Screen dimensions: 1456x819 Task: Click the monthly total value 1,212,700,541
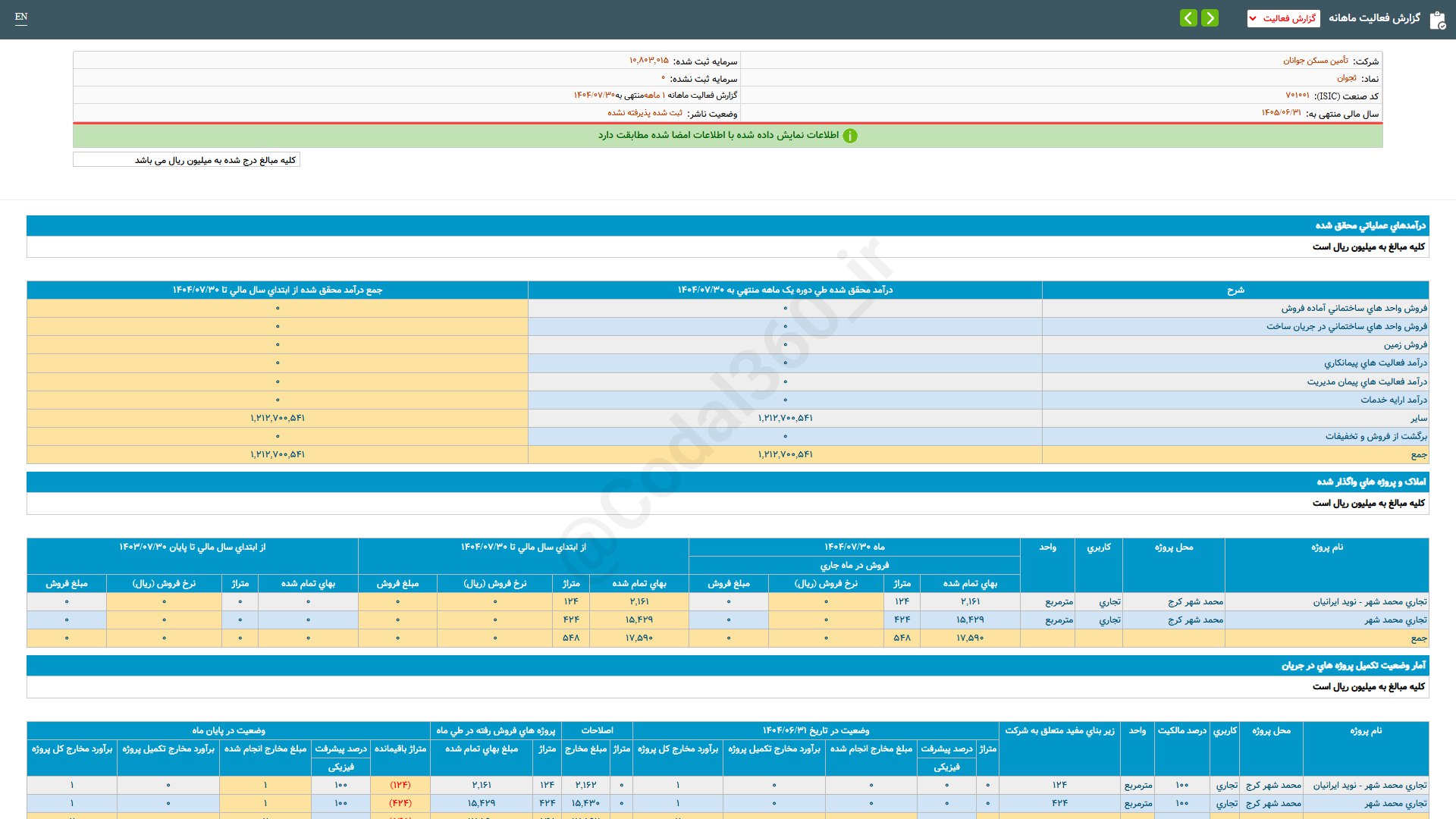point(785,455)
